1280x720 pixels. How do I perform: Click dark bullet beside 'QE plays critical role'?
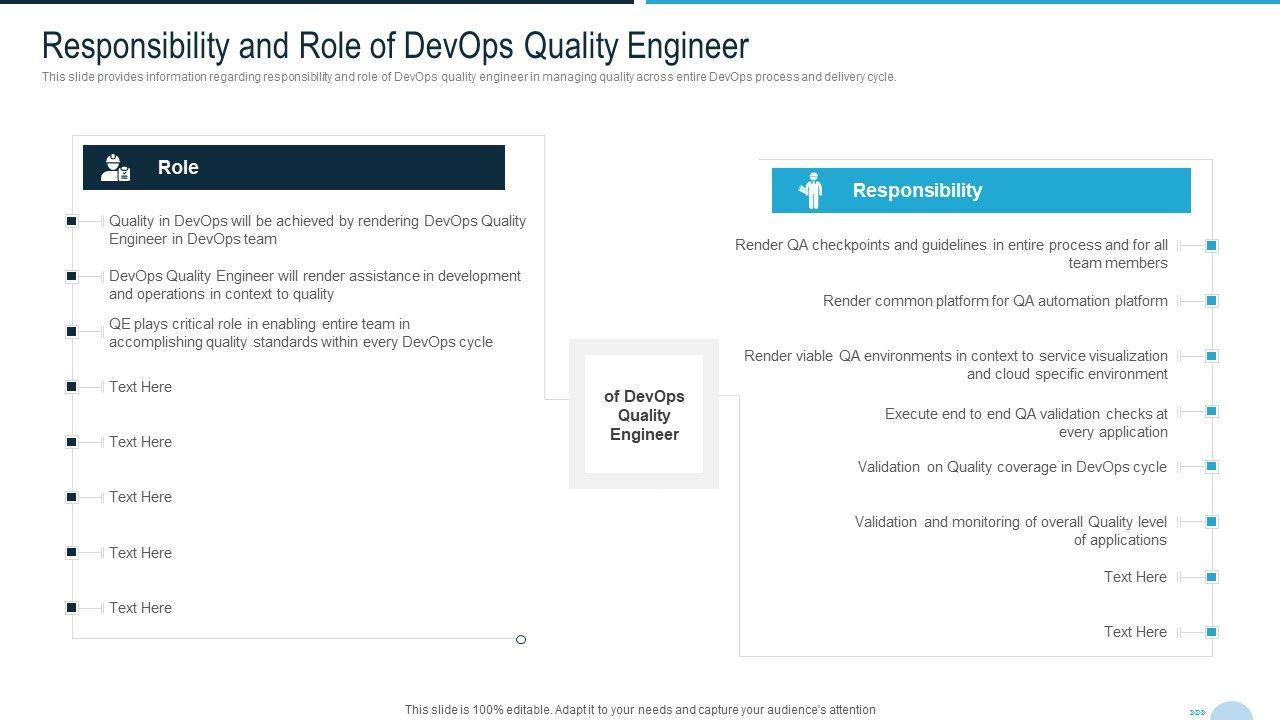72,331
